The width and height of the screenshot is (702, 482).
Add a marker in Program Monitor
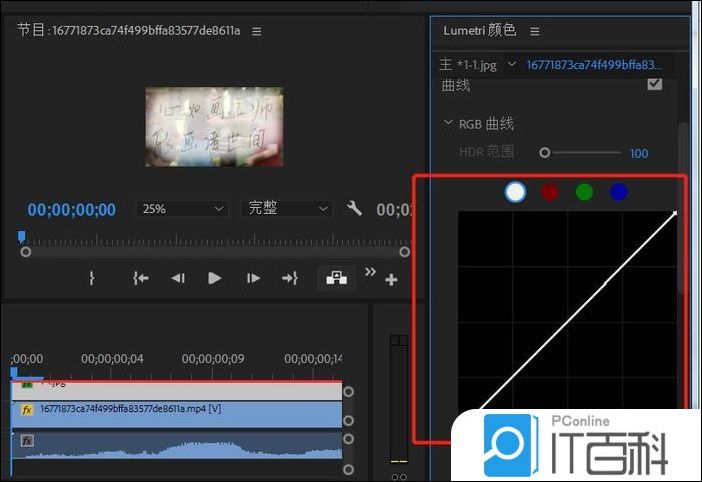pos(92,279)
